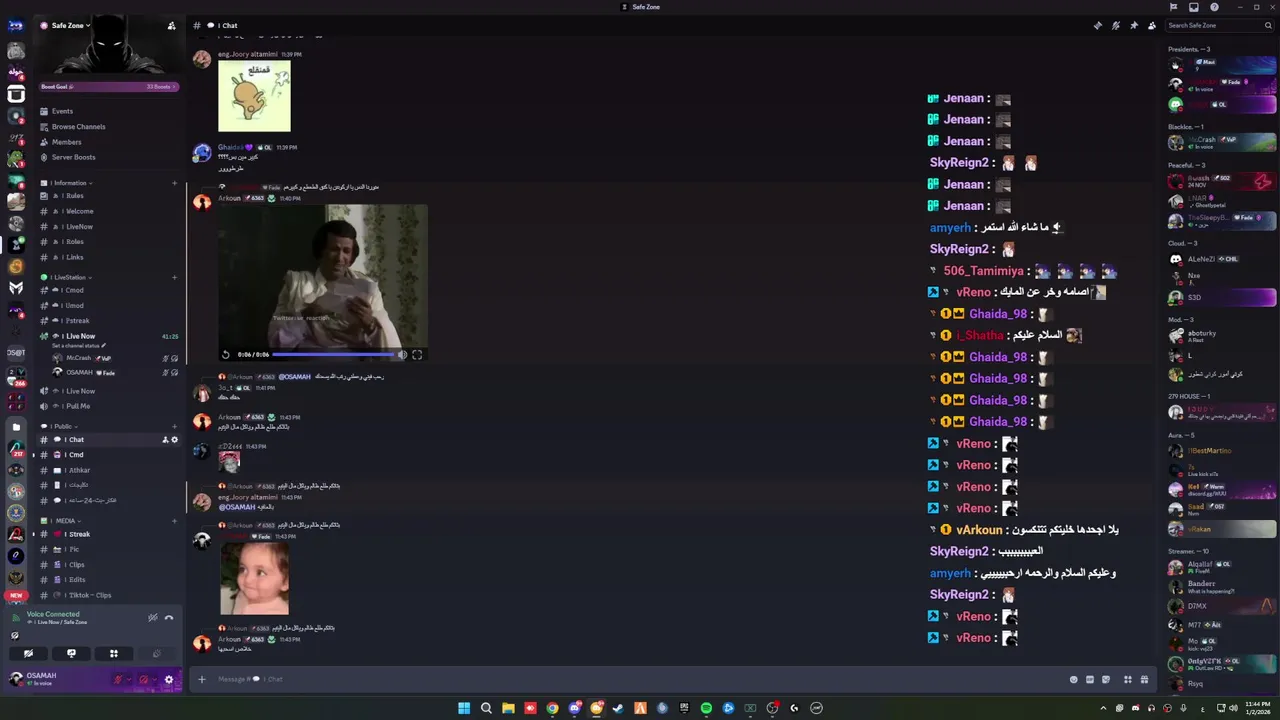Screen dimensions: 1280x720
Task: Open output device options arrow beside headphones
Action: (x=154, y=680)
